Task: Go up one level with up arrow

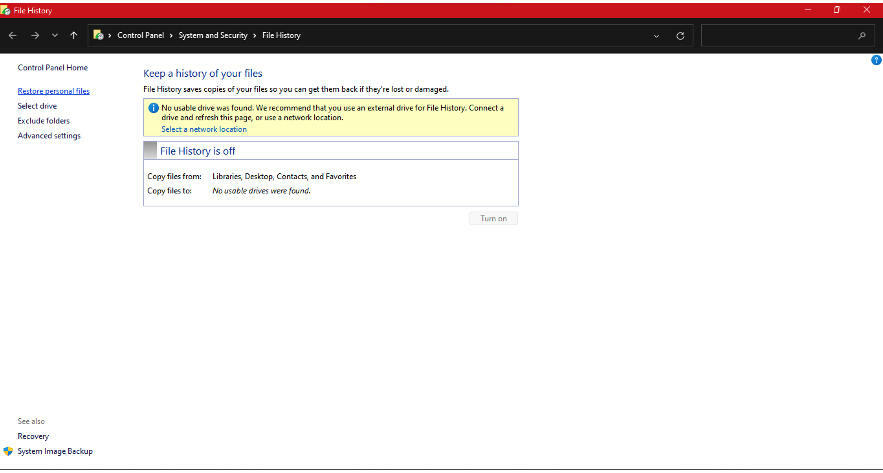Action: point(74,35)
